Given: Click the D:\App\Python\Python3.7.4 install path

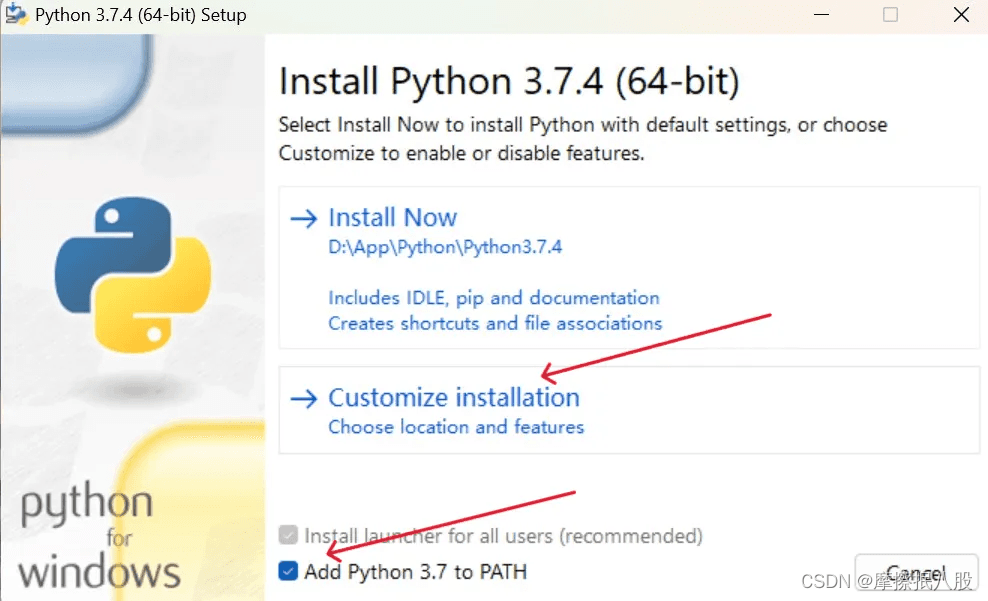Looking at the screenshot, I should click(445, 247).
